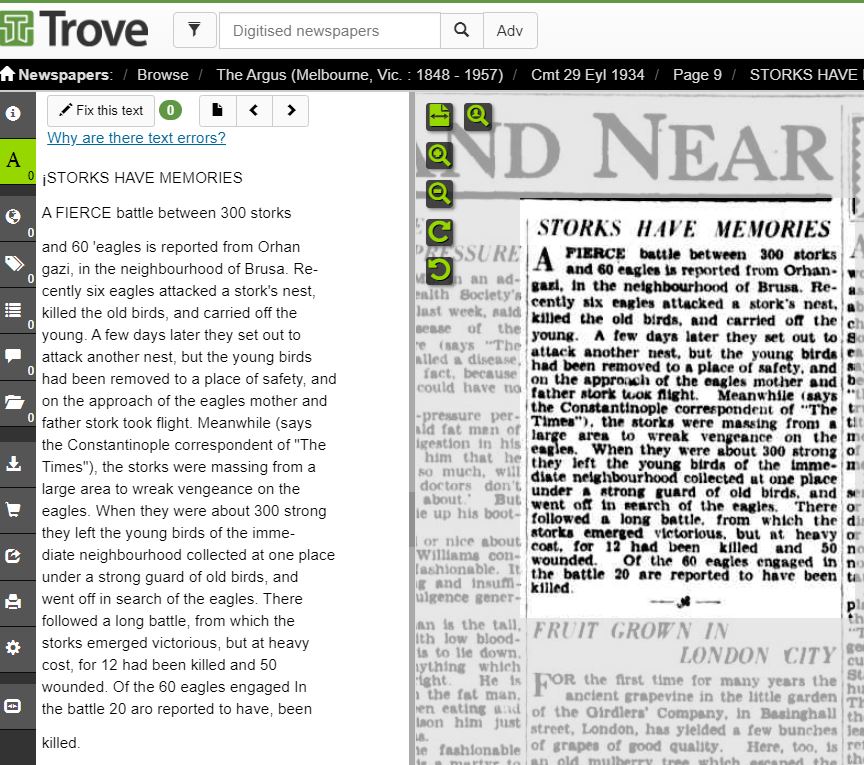The width and height of the screenshot is (864, 765).
Task: Open the lists sidebar icon
Action: [x=18, y=310]
